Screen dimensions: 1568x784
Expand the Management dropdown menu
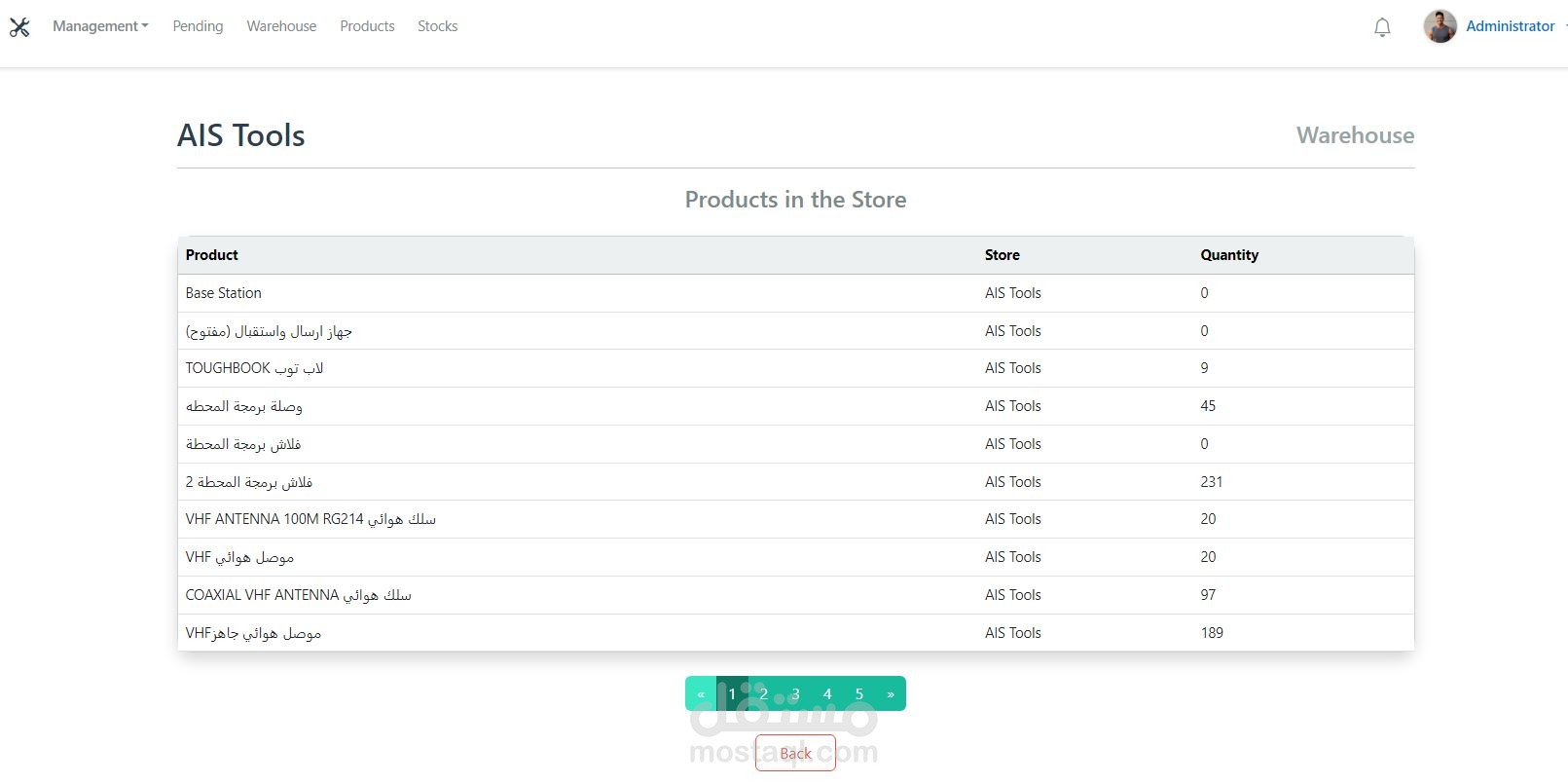(x=100, y=26)
